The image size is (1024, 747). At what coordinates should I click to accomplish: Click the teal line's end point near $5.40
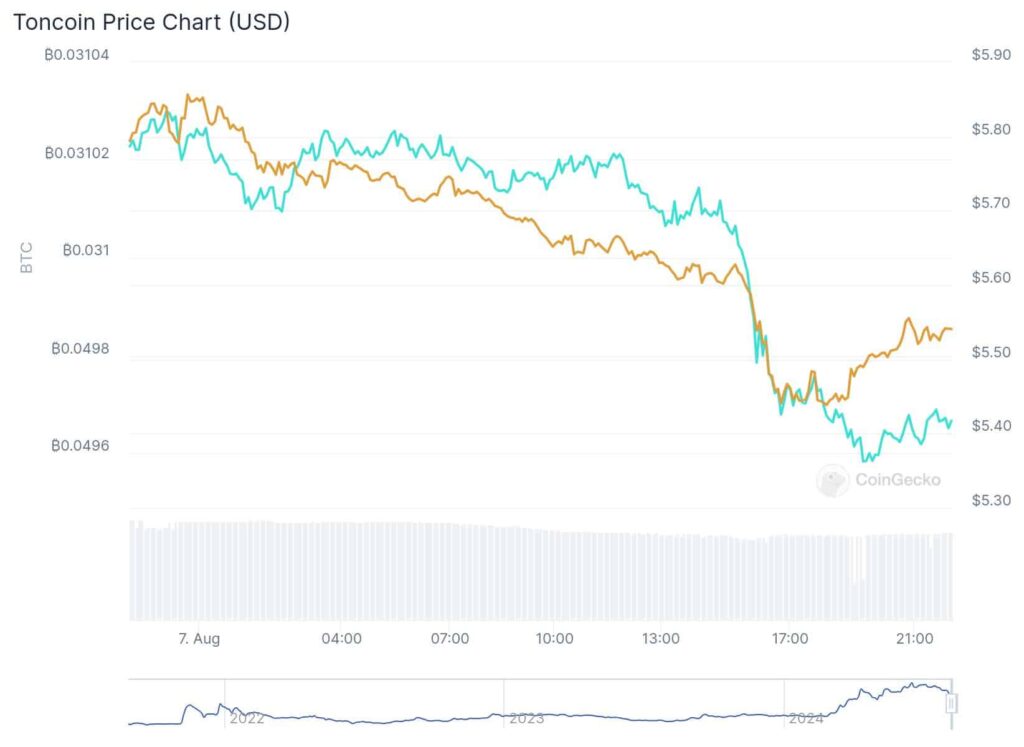[x=951, y=422]
